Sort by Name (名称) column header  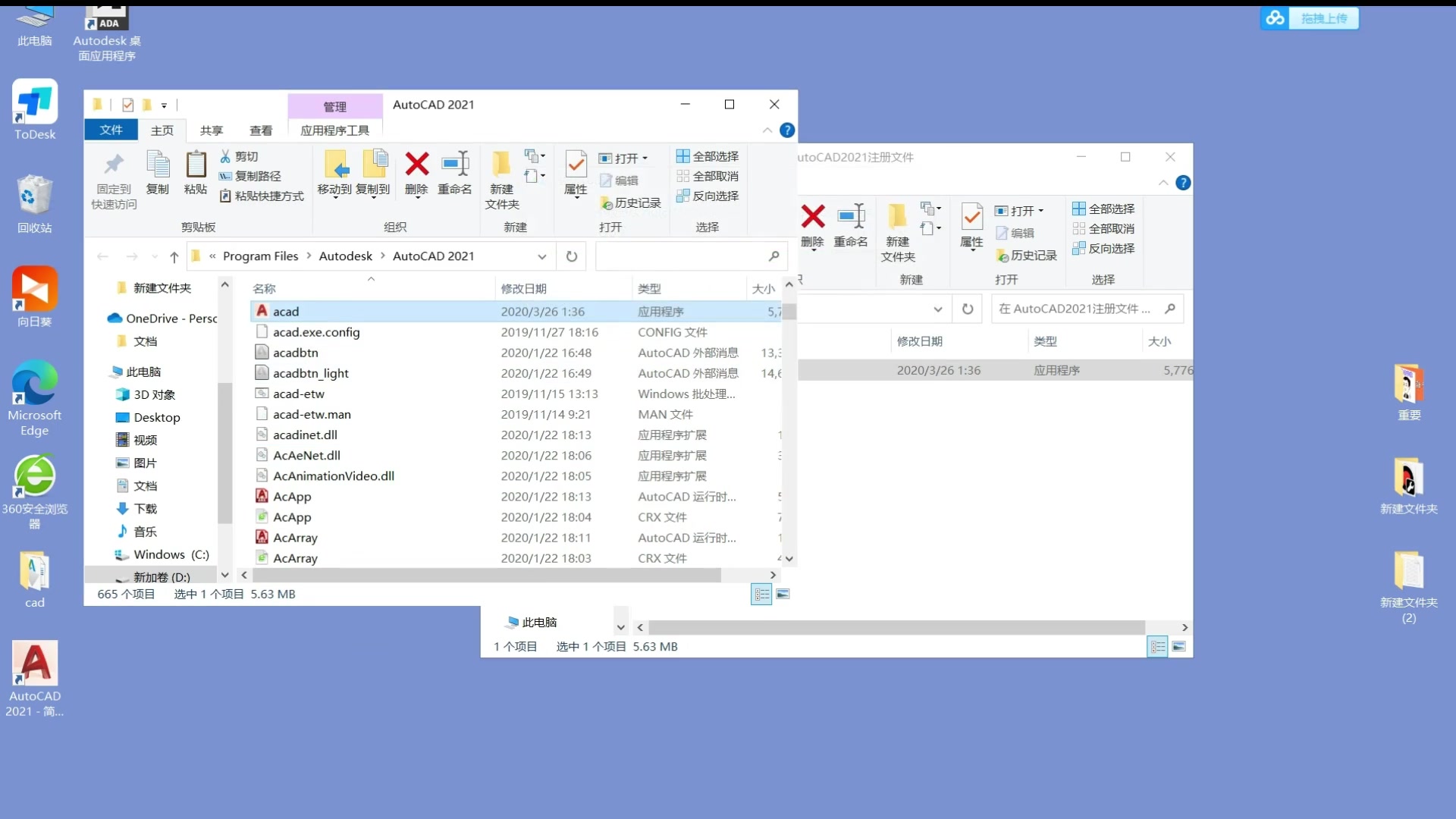(x=372, y=289)
